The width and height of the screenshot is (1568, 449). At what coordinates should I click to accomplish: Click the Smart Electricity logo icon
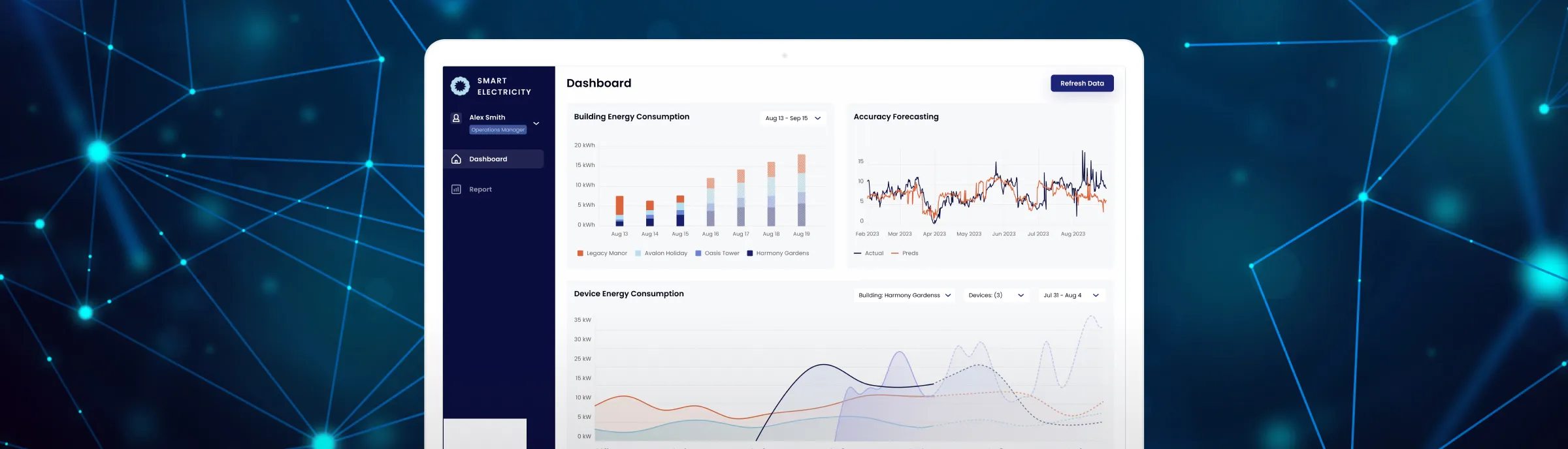(x=460, y=86)
